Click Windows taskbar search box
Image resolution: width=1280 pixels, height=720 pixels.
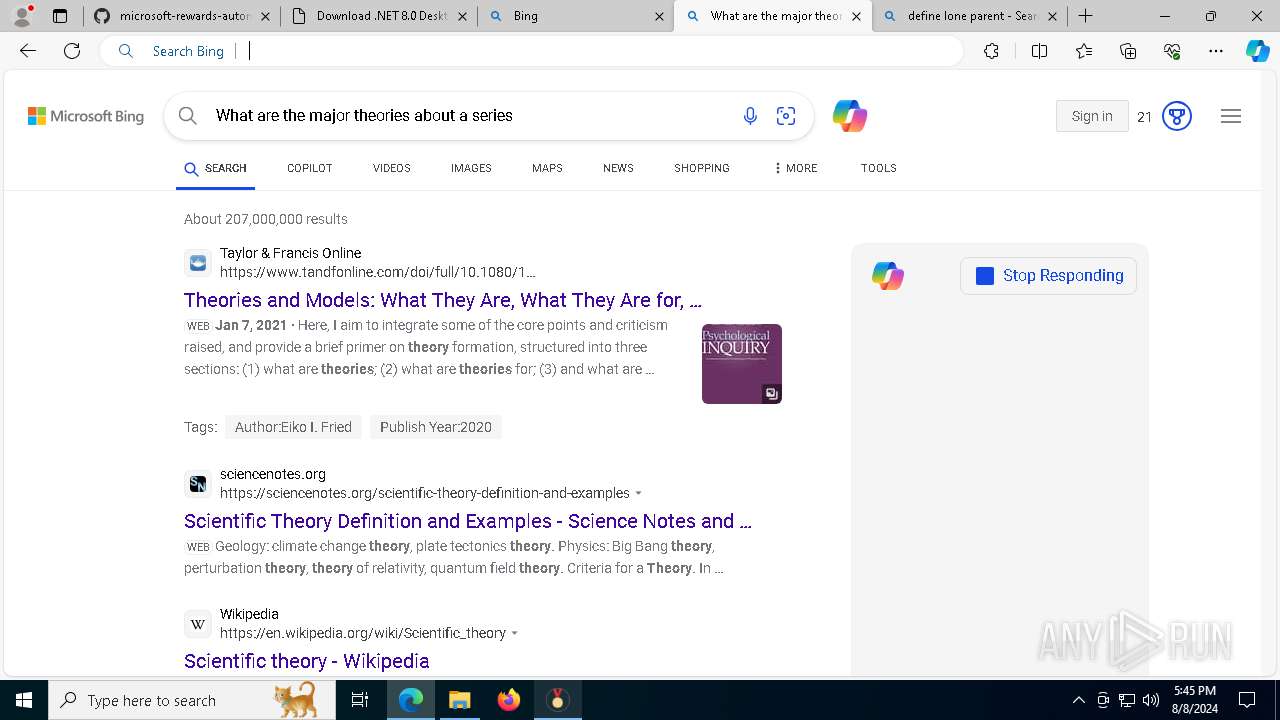click(x=192, y=700)
